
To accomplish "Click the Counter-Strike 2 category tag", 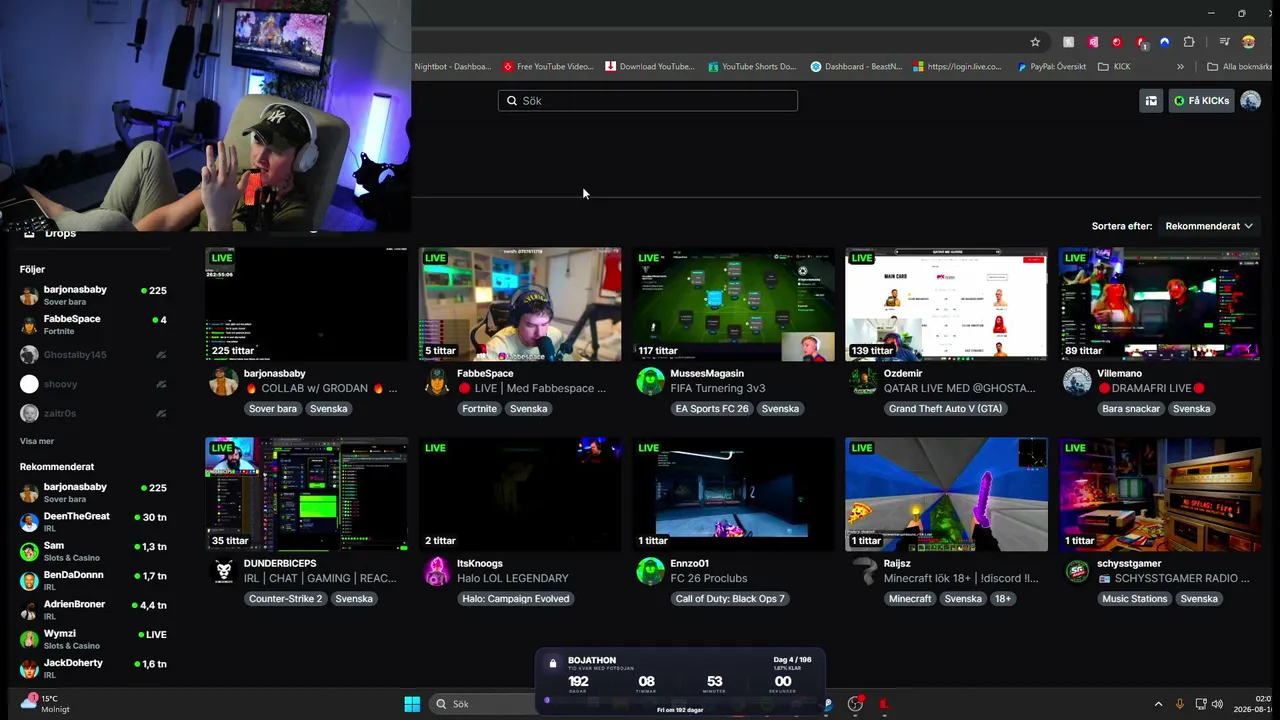I will (x=286, y=599).
